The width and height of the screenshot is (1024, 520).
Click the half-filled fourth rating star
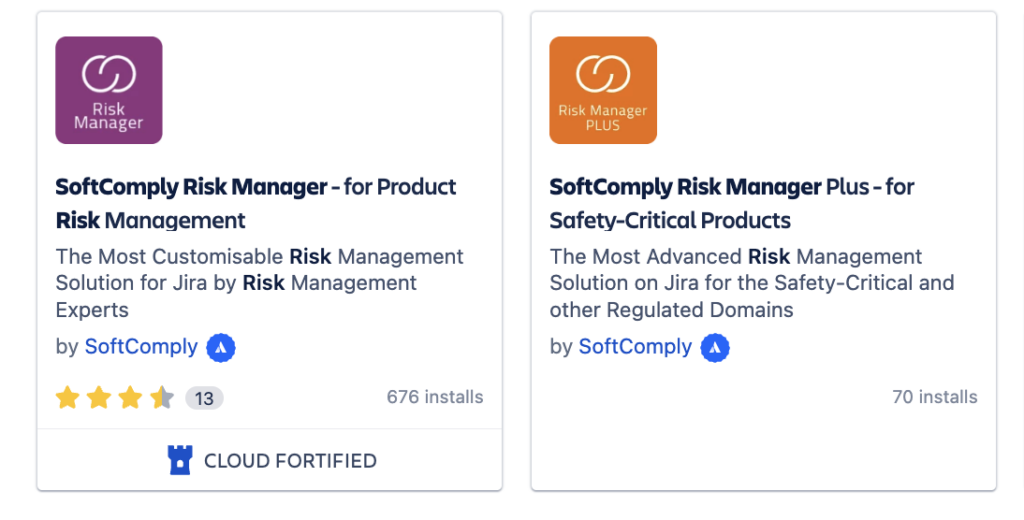162,397
